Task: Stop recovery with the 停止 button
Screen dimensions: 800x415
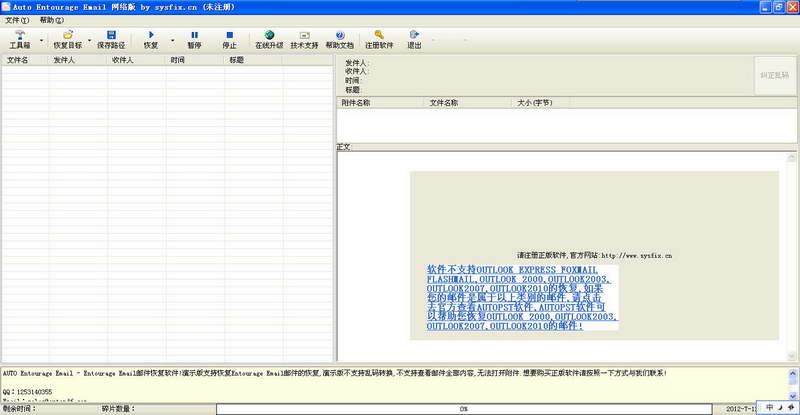Action: point(229,39)
